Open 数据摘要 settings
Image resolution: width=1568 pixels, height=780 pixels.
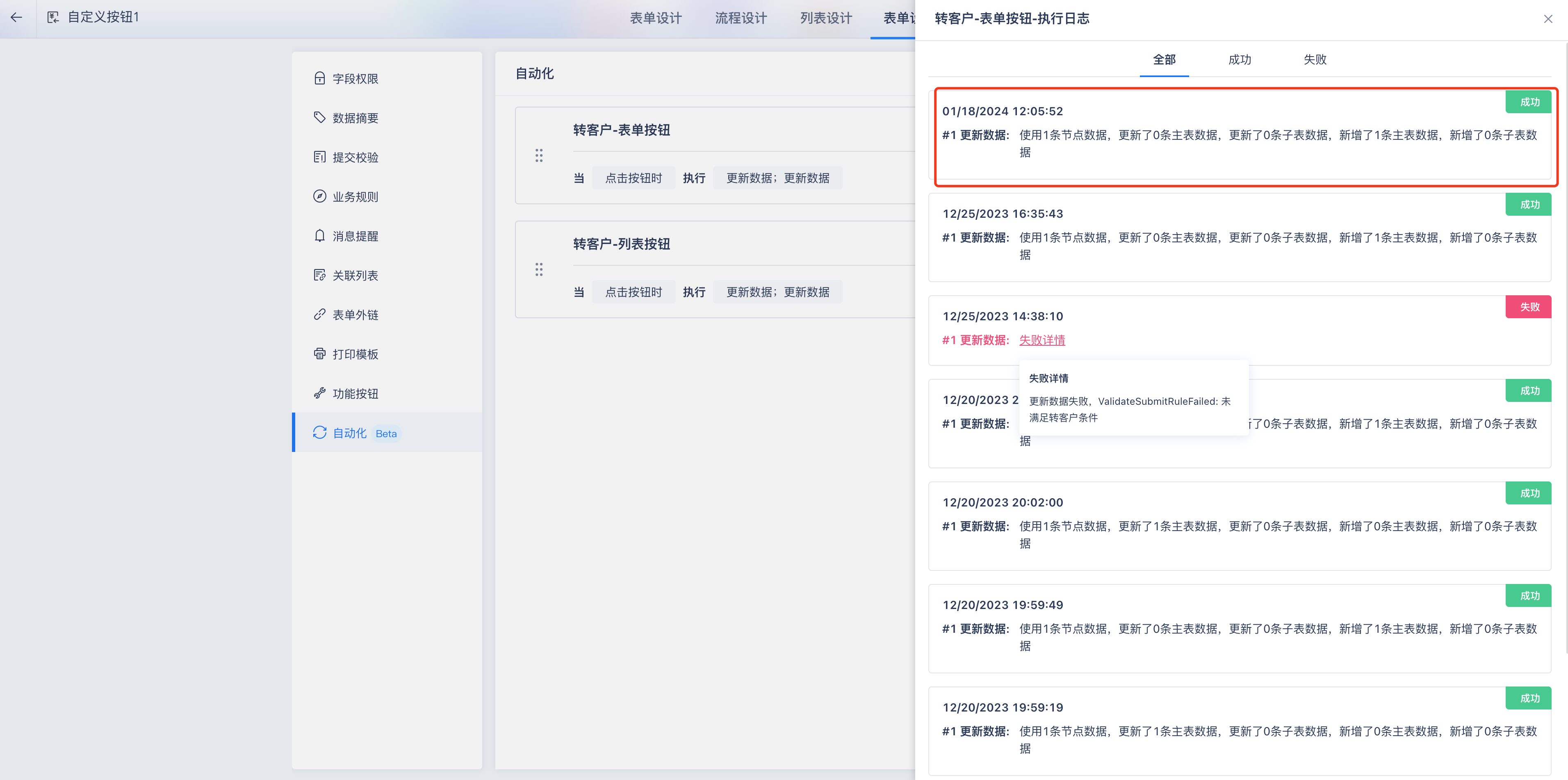[387, 118]
